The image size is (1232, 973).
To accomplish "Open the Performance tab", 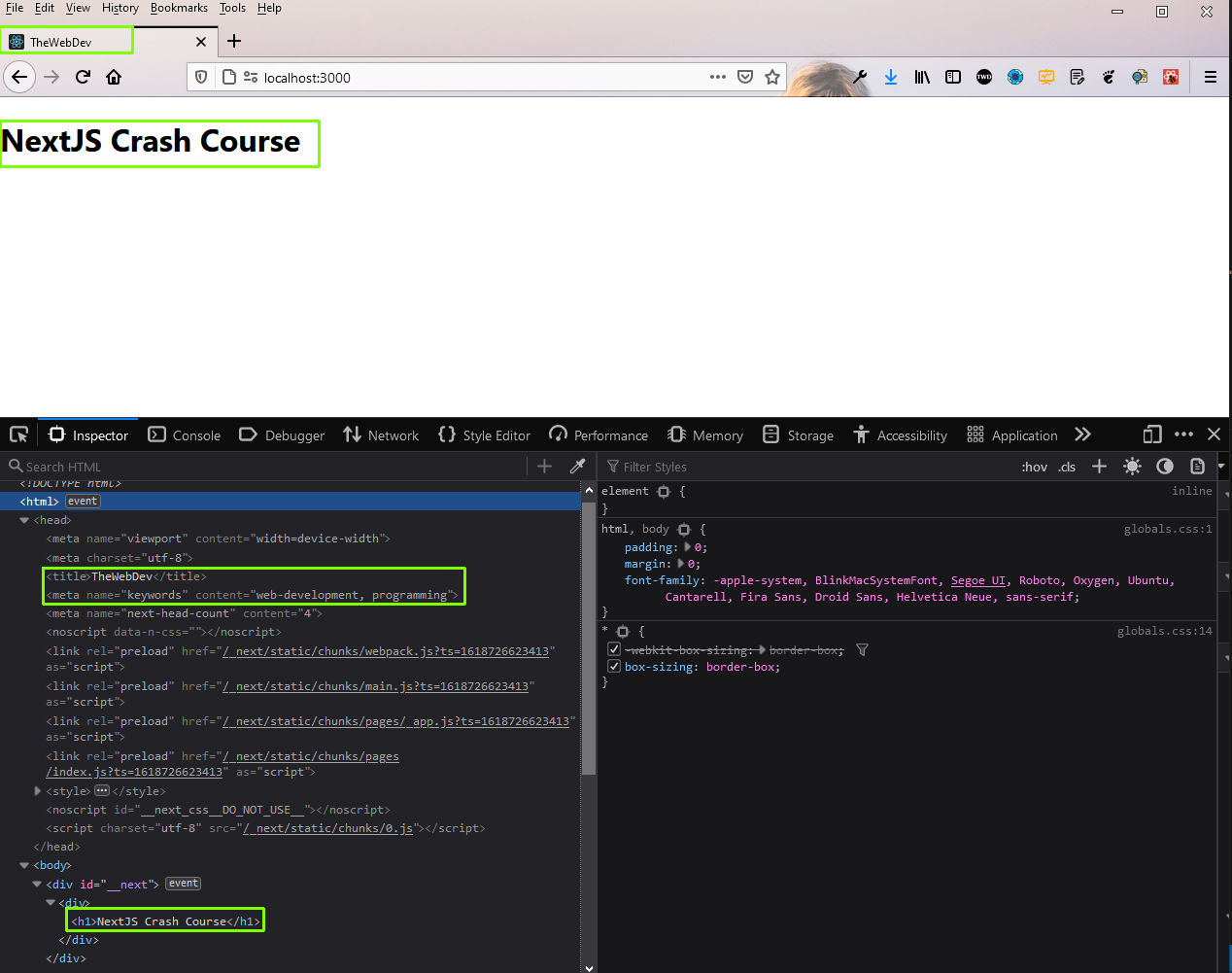I will (x=599, y=435).
